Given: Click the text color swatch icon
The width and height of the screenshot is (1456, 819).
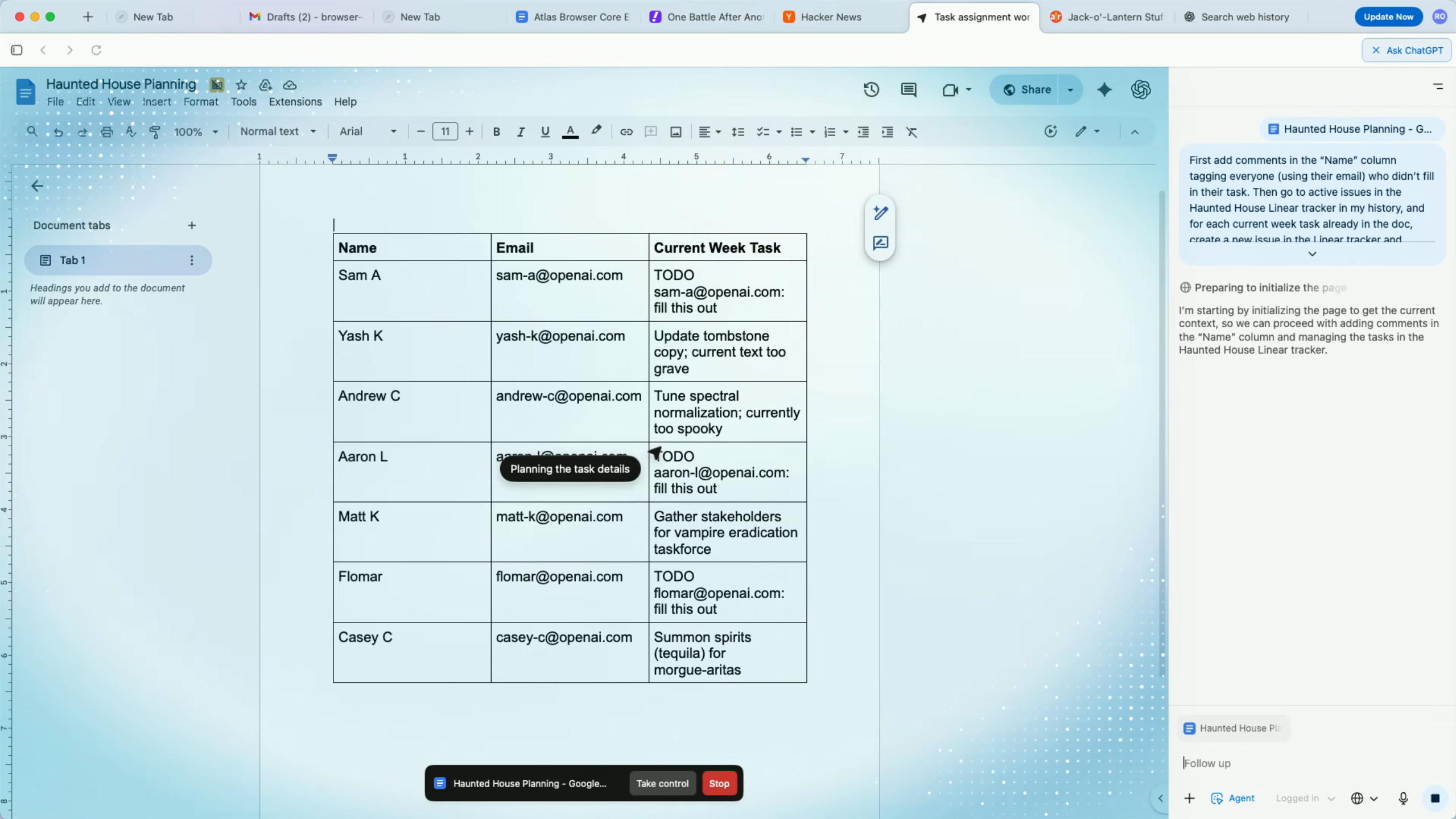Looking at the screenshot, I should coord(570,131).
